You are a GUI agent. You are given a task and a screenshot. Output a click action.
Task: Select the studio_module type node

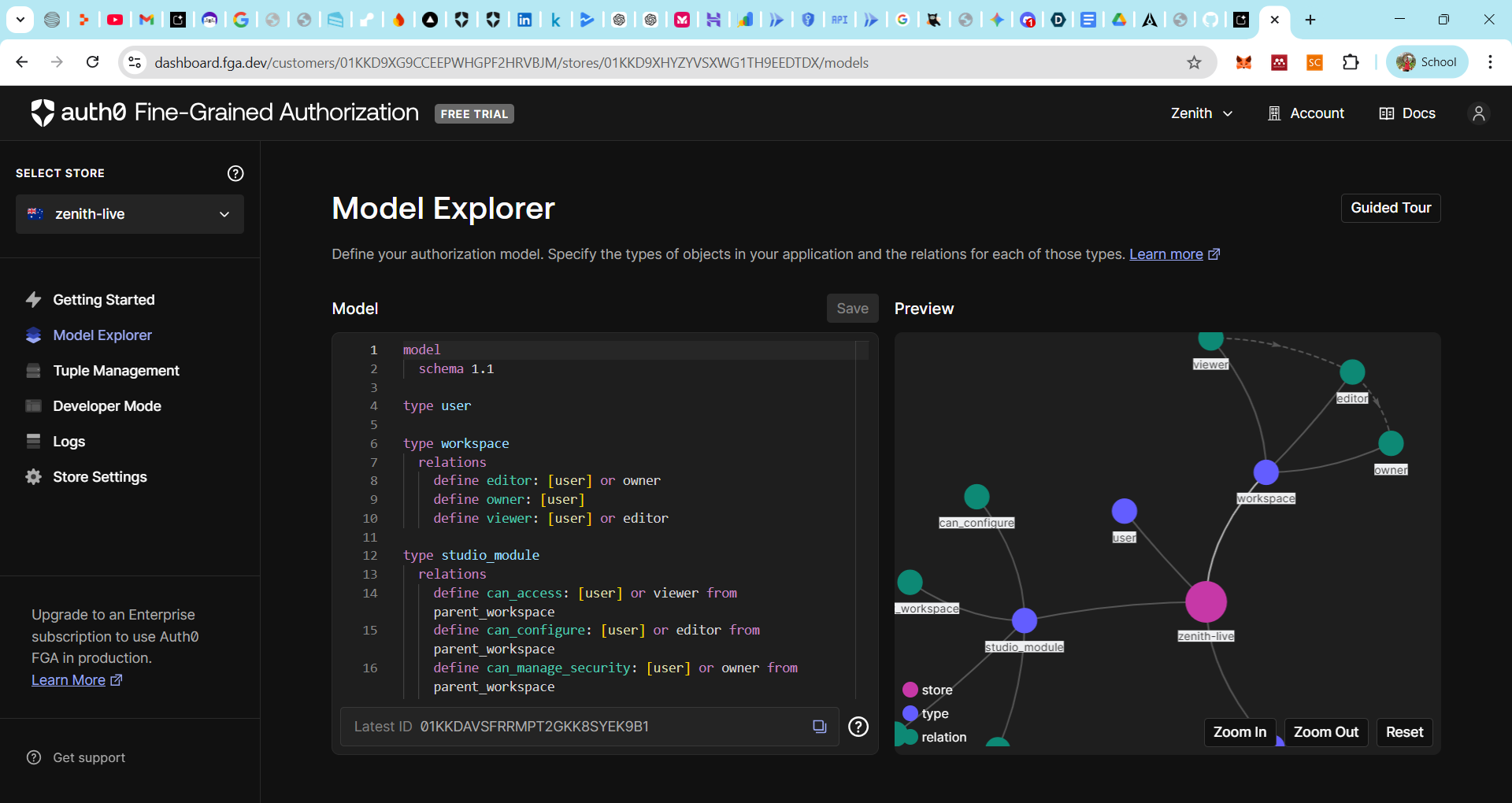[1024, 620]
